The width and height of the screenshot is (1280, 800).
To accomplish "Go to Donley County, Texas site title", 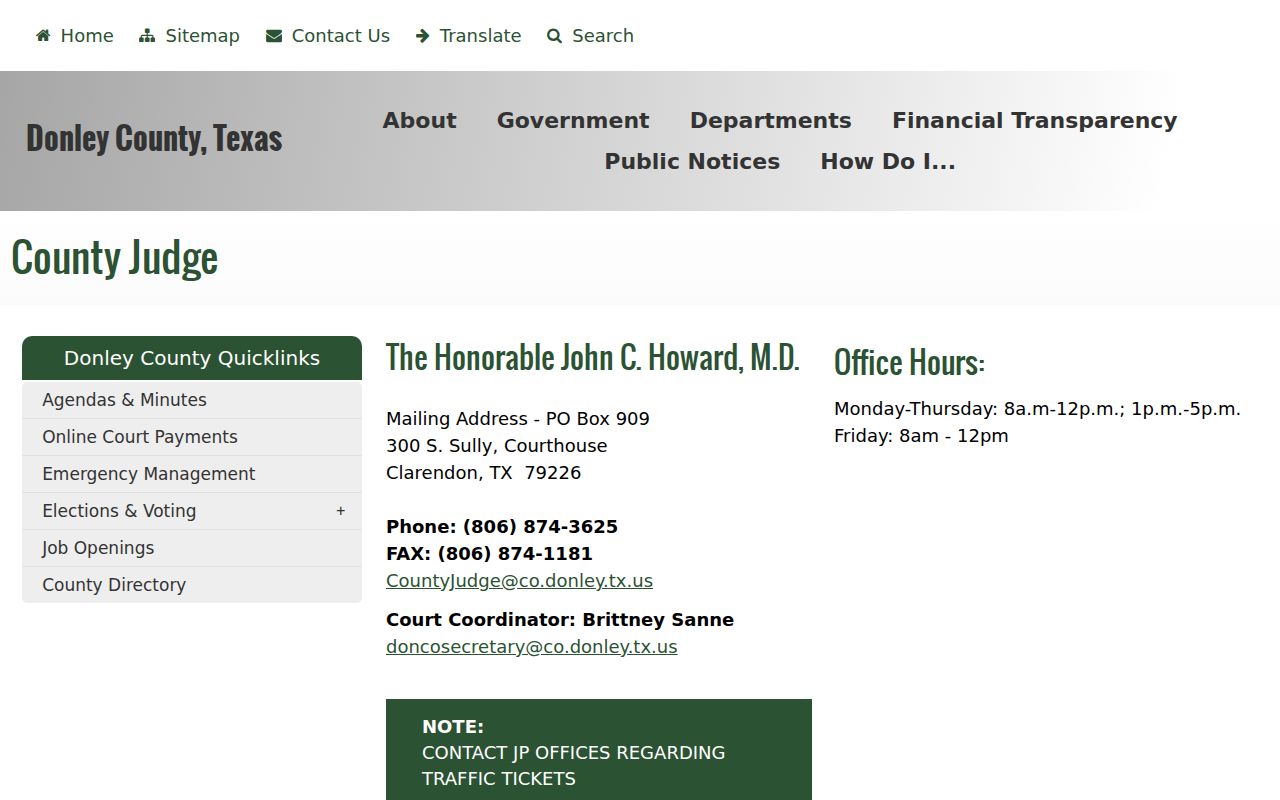I will [154, 138].
